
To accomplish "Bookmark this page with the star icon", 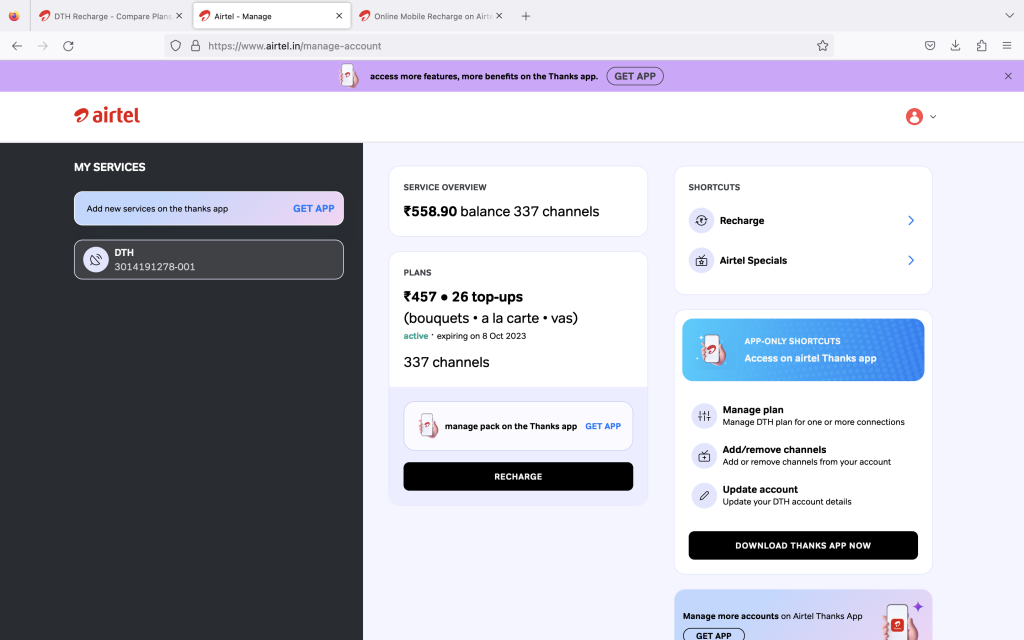I will pos(822,46).
